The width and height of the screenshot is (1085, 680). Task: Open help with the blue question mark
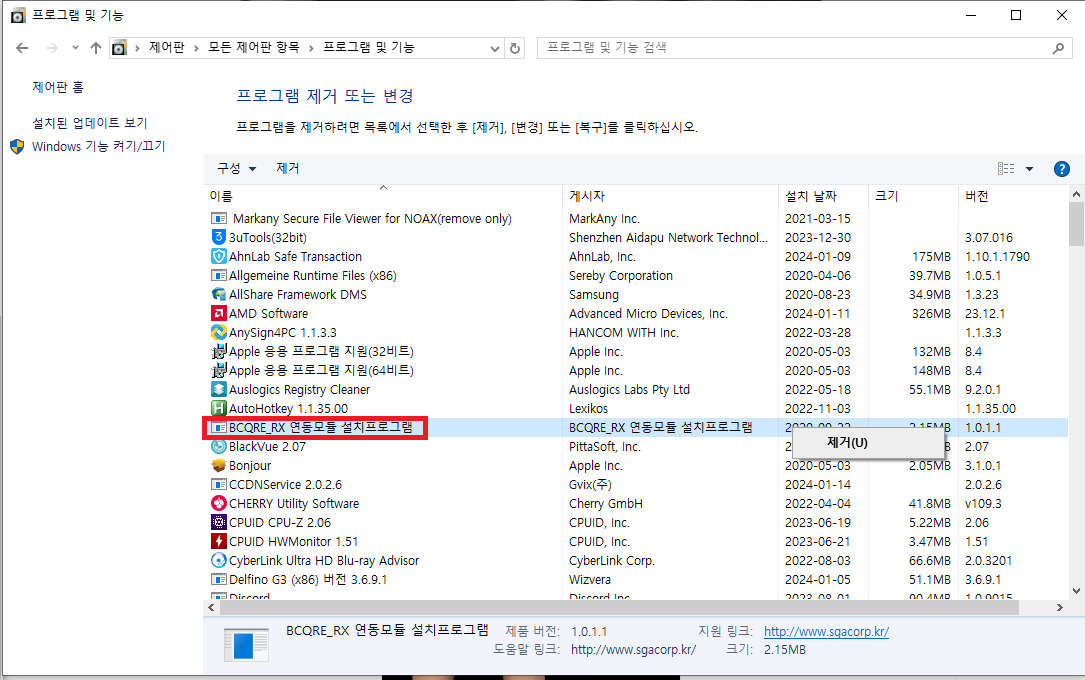(1061, 169)
